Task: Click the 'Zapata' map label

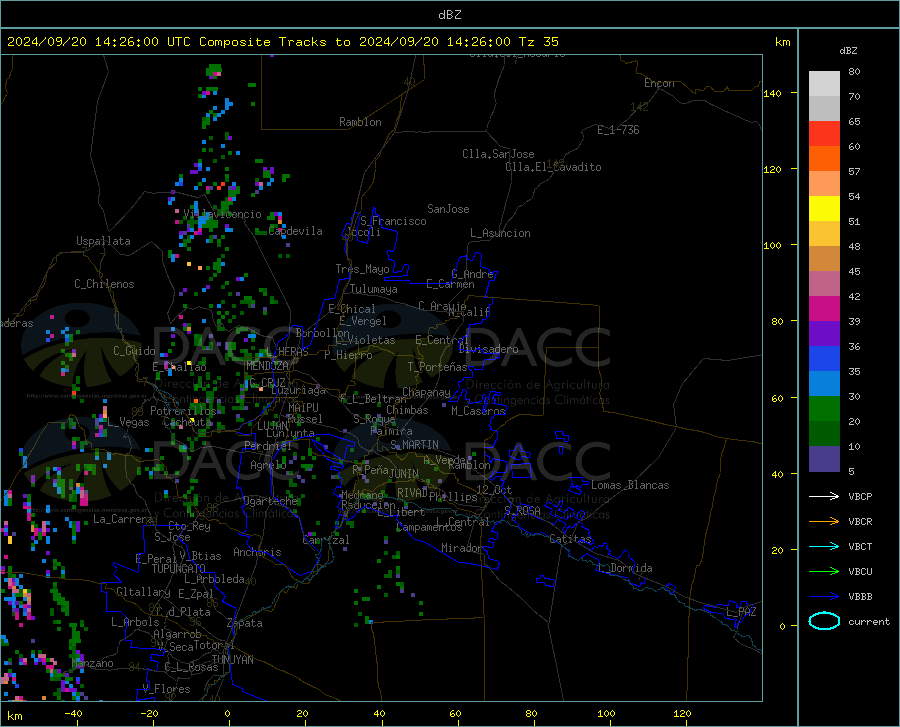Action: pyautogui.click(x=245, y=623)
